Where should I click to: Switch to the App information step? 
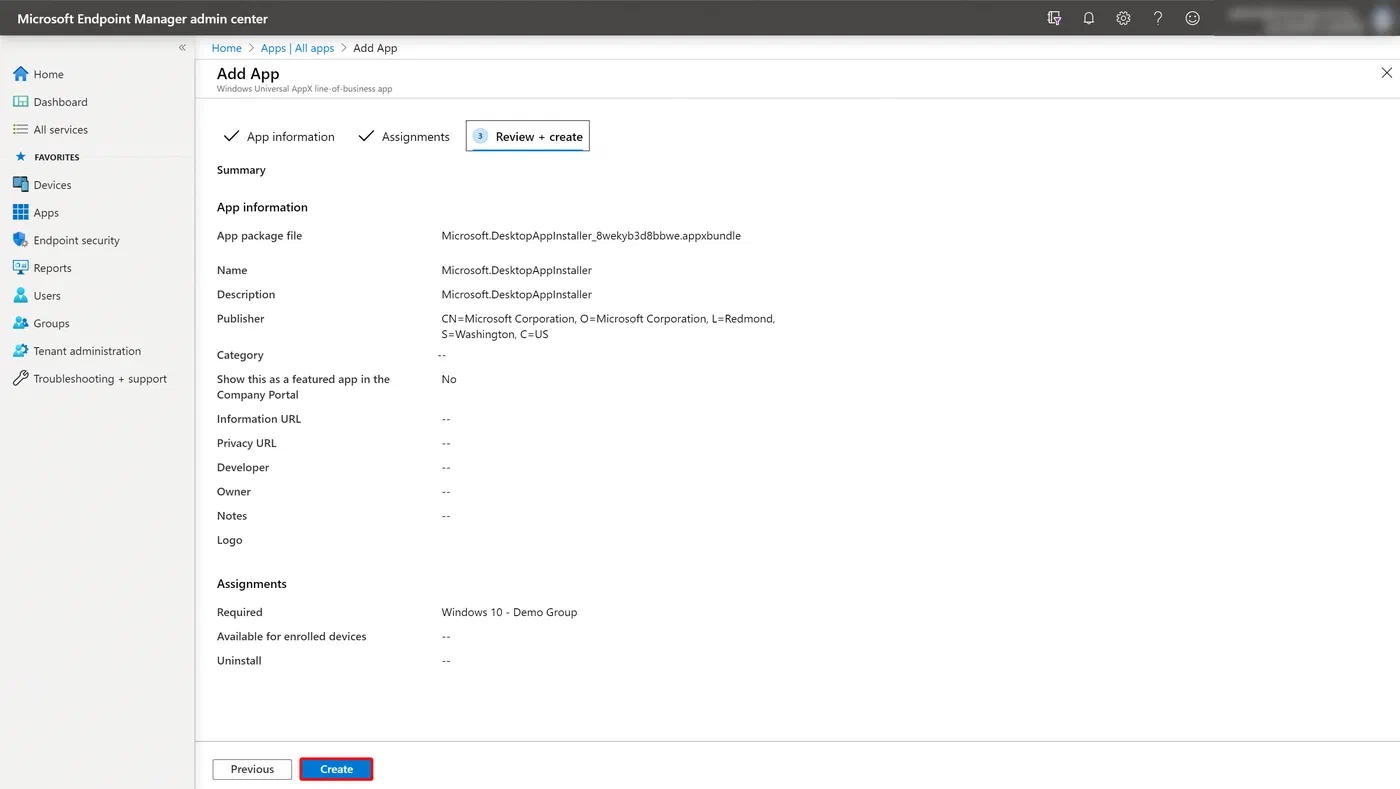pos(279,137)
